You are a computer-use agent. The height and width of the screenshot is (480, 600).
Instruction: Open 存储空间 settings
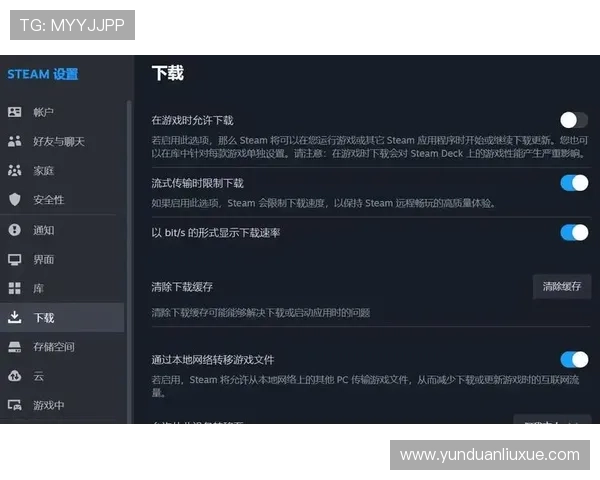coord(62,347)
